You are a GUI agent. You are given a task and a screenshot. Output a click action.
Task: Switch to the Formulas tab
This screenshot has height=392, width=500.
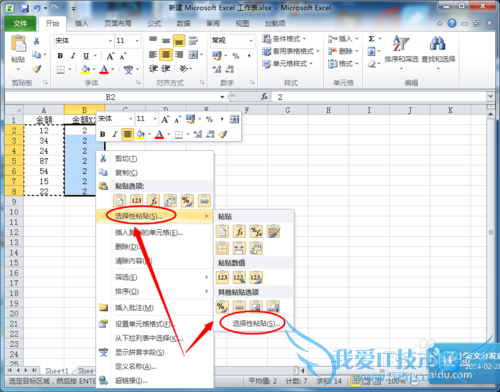(154, 23)
